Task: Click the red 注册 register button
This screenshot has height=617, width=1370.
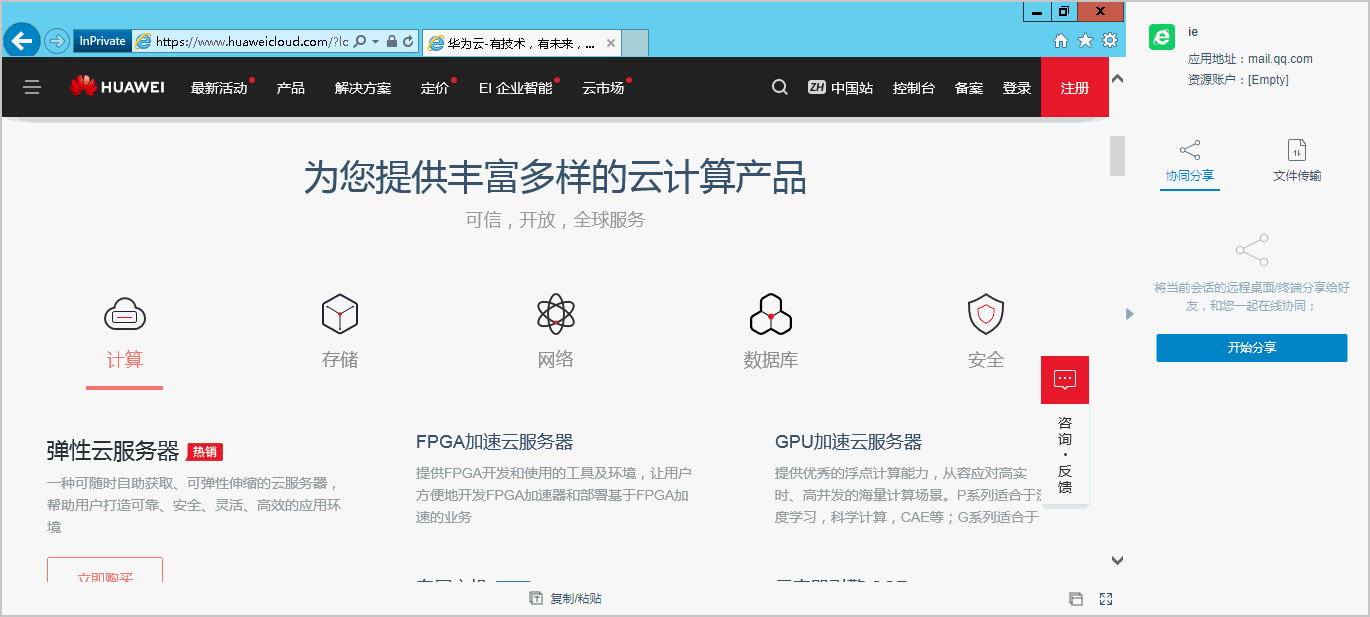Action: pyautogui.click(x=1075, y=88)
